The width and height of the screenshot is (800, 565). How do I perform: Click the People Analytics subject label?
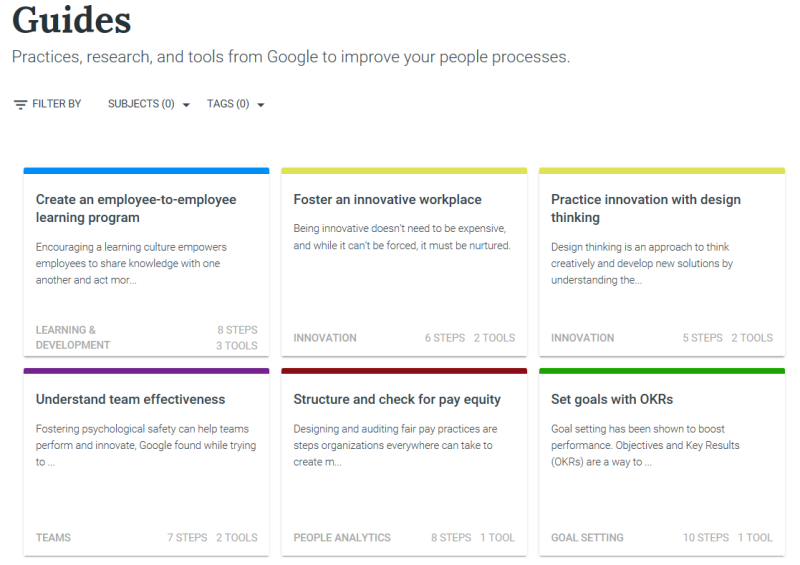[342, 537]
